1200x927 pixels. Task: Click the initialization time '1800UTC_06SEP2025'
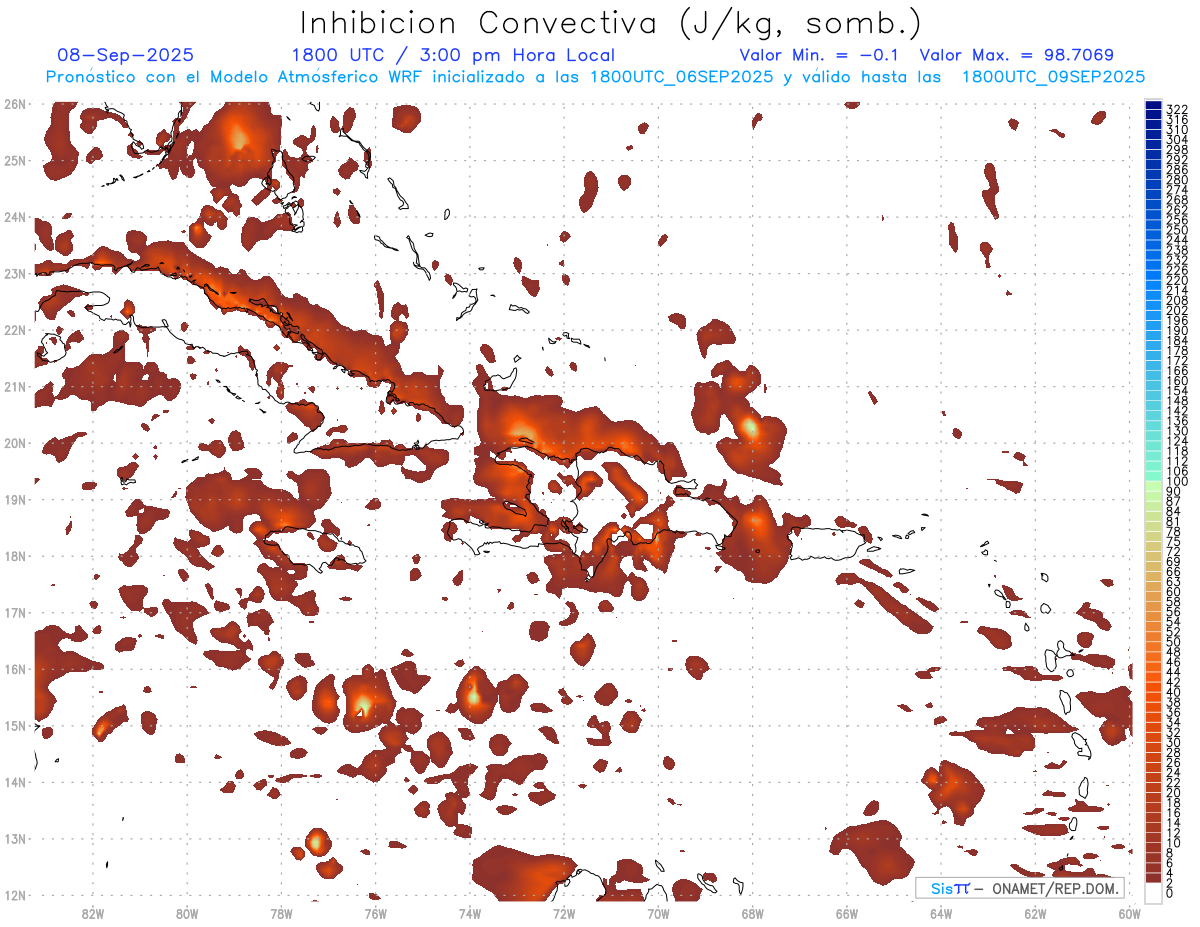680,77
